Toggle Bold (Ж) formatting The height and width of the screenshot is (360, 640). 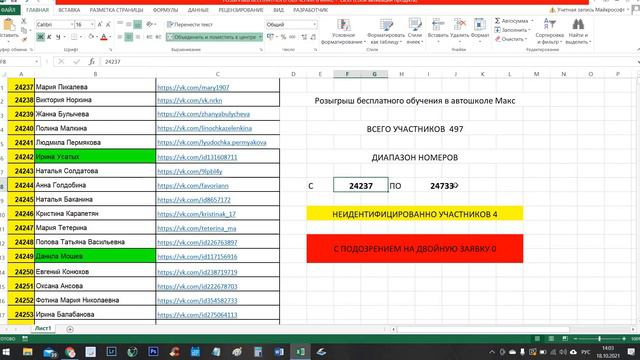pyautogui.click(x=40, y=37)
